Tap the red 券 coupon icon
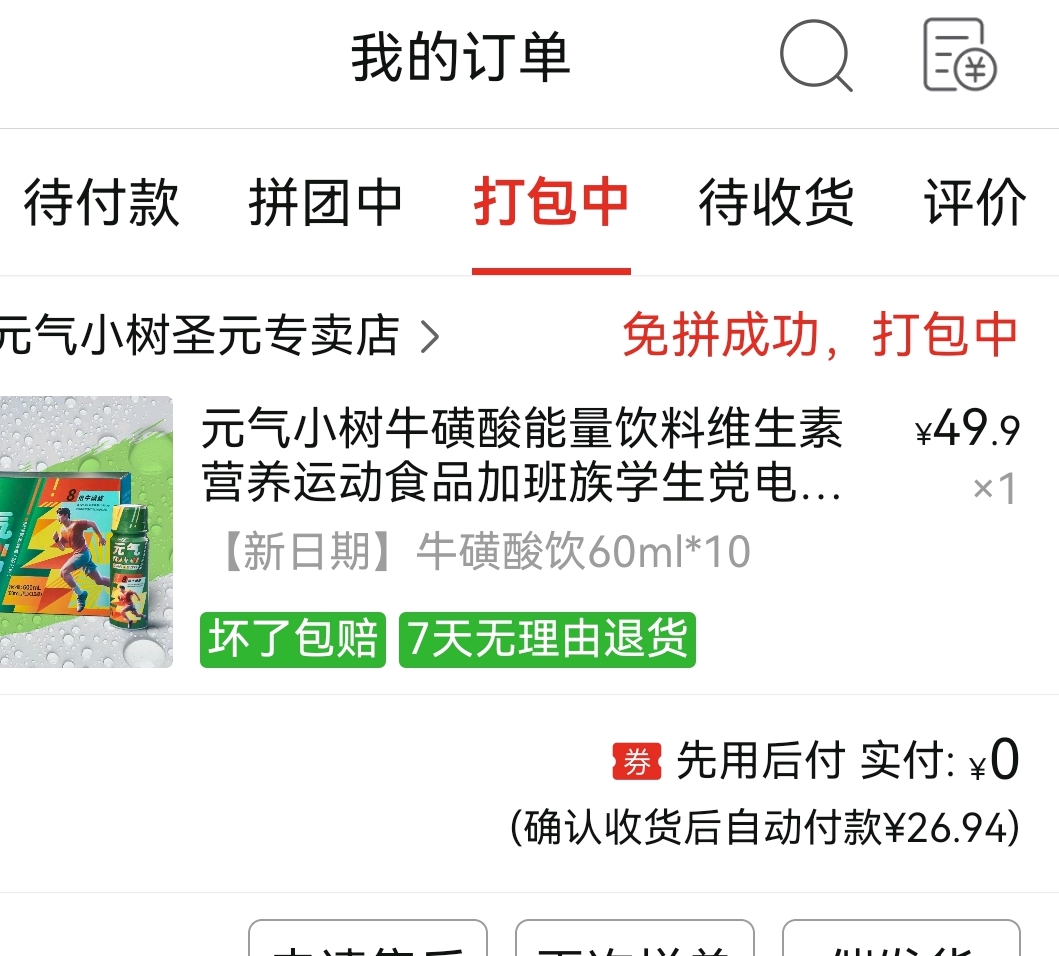 pyautogui.click(x=636, y=761)
